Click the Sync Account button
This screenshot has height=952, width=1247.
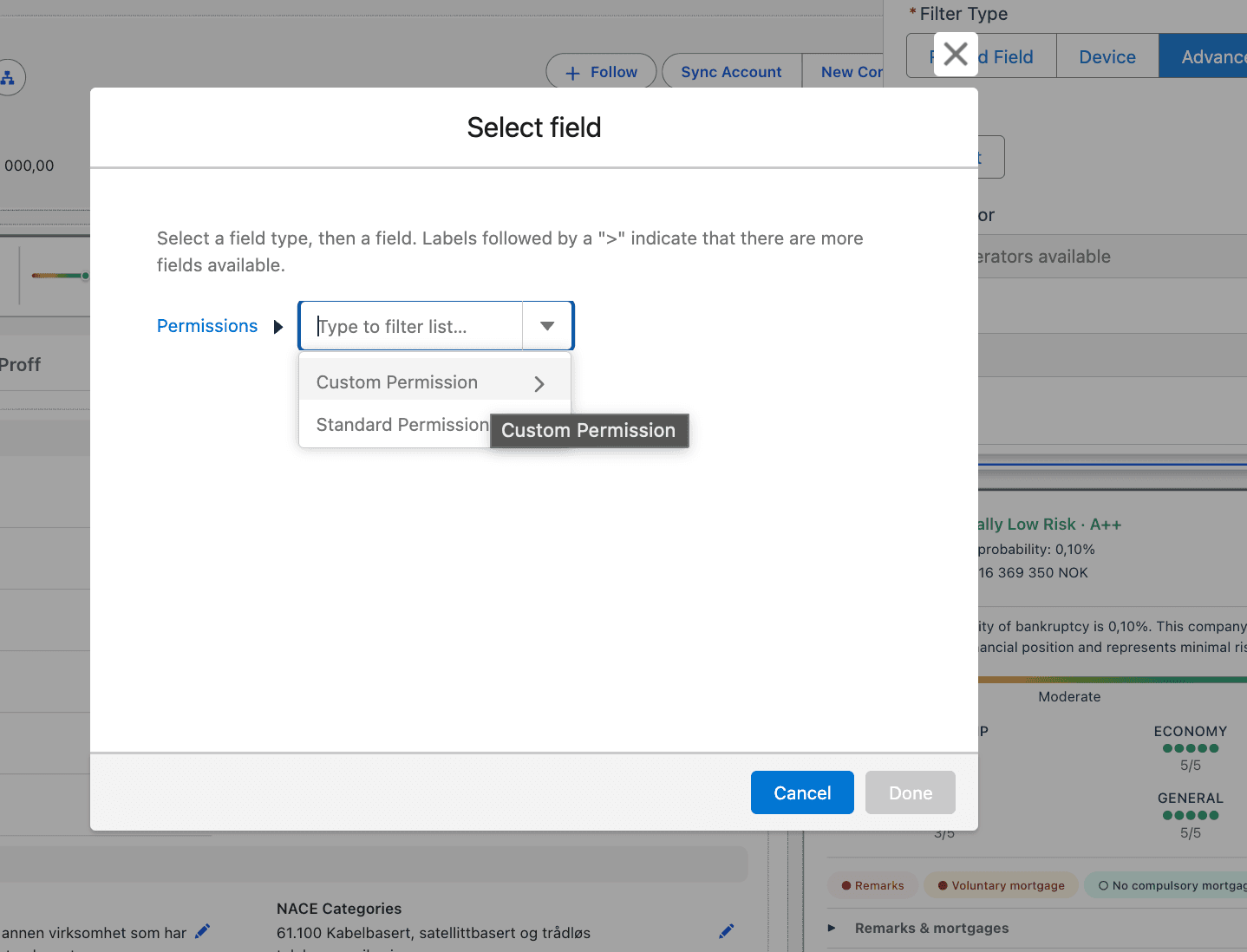tap(731, 72)
